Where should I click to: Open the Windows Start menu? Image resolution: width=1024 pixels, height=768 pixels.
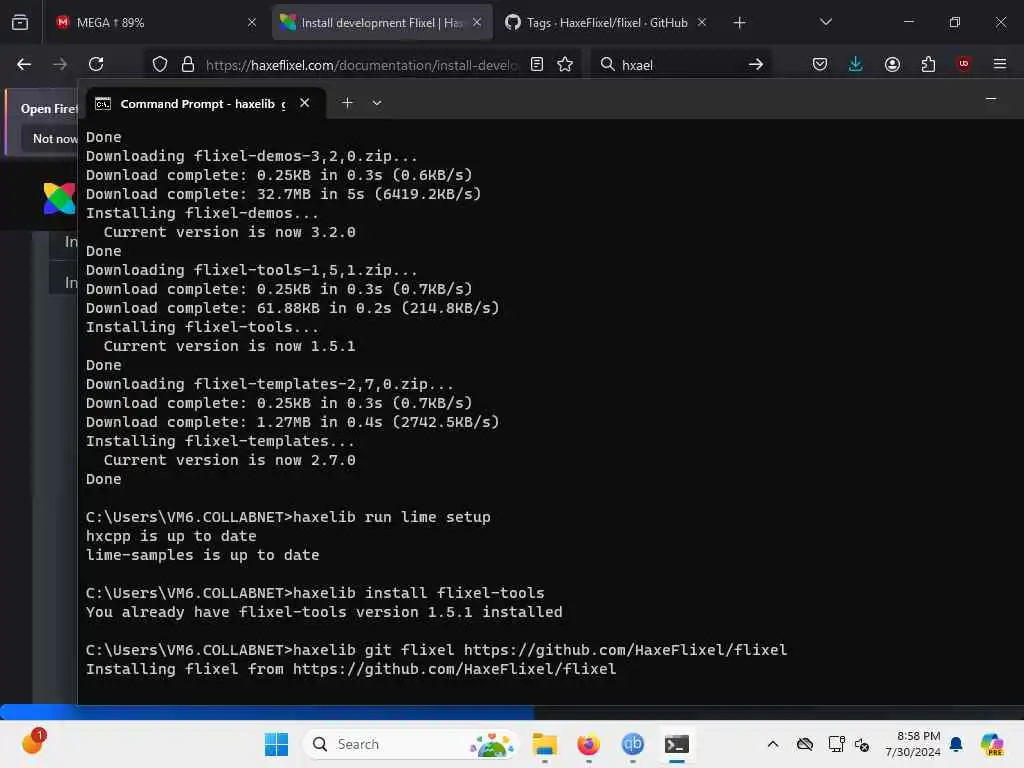click(276, 744)
